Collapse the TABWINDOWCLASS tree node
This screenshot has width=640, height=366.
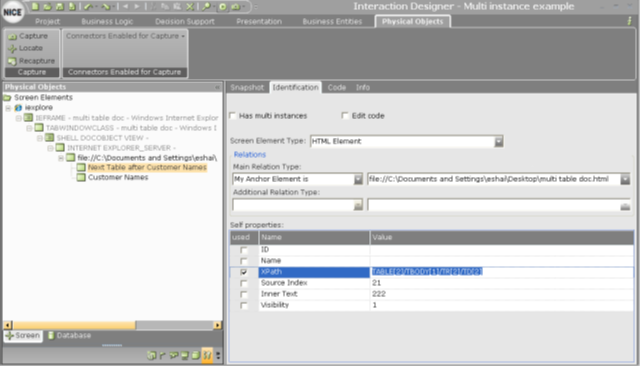29,128
